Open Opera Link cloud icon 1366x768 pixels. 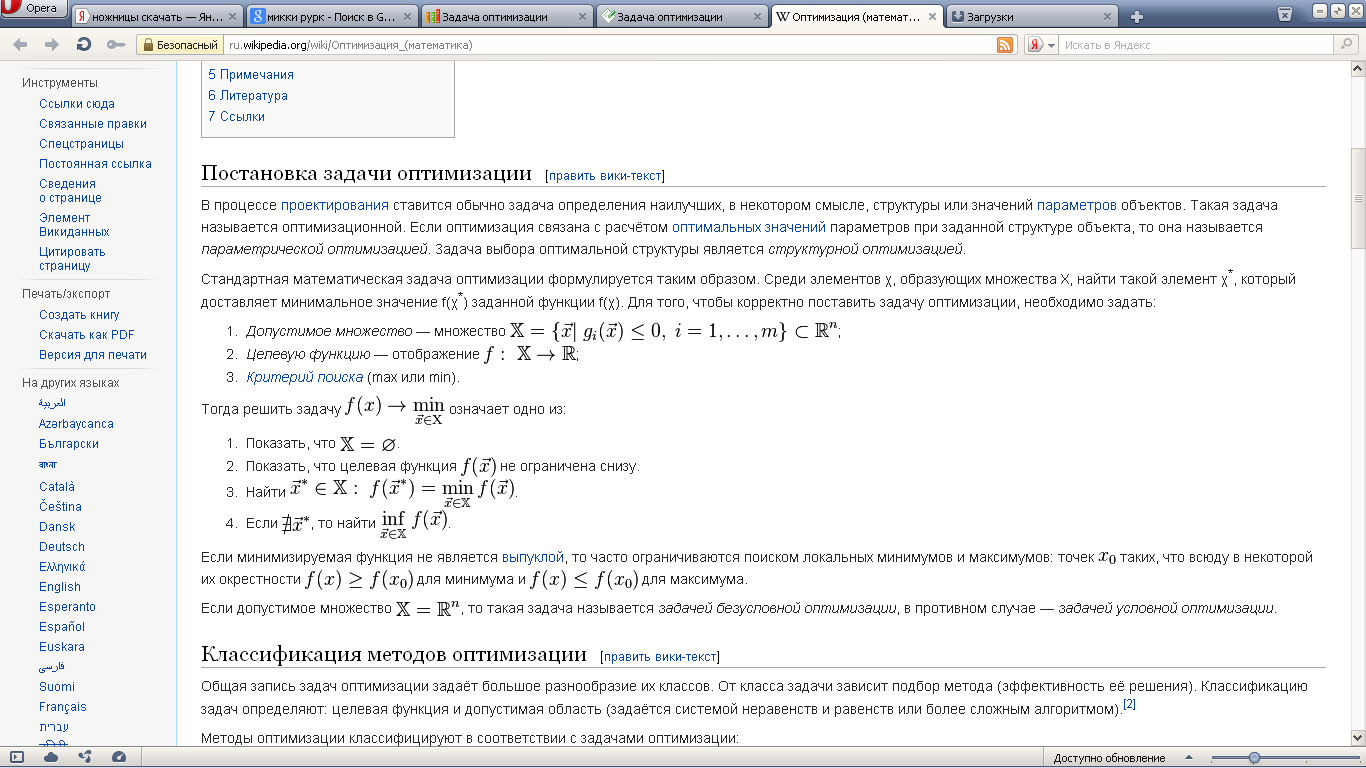click(x=51, y=757)
